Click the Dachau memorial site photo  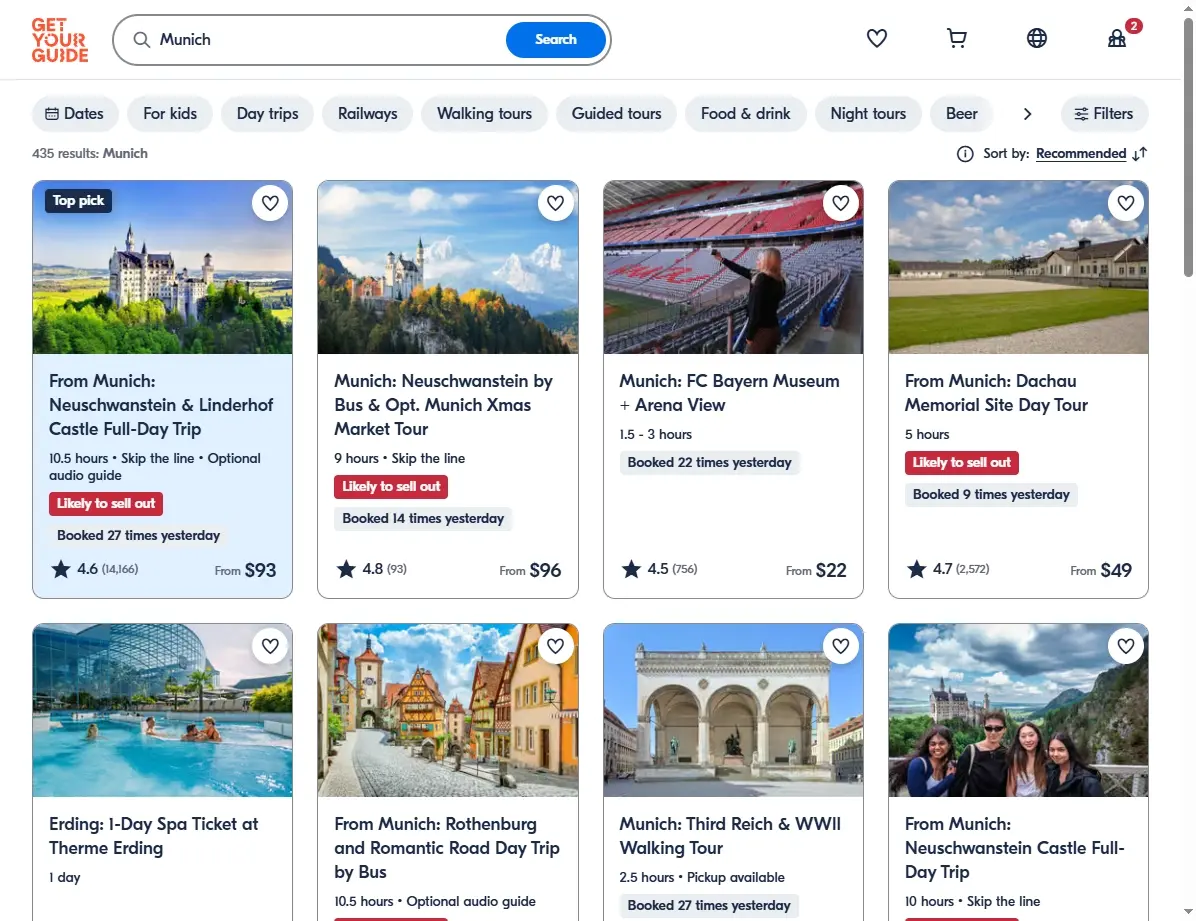(x=1018, y=267)
